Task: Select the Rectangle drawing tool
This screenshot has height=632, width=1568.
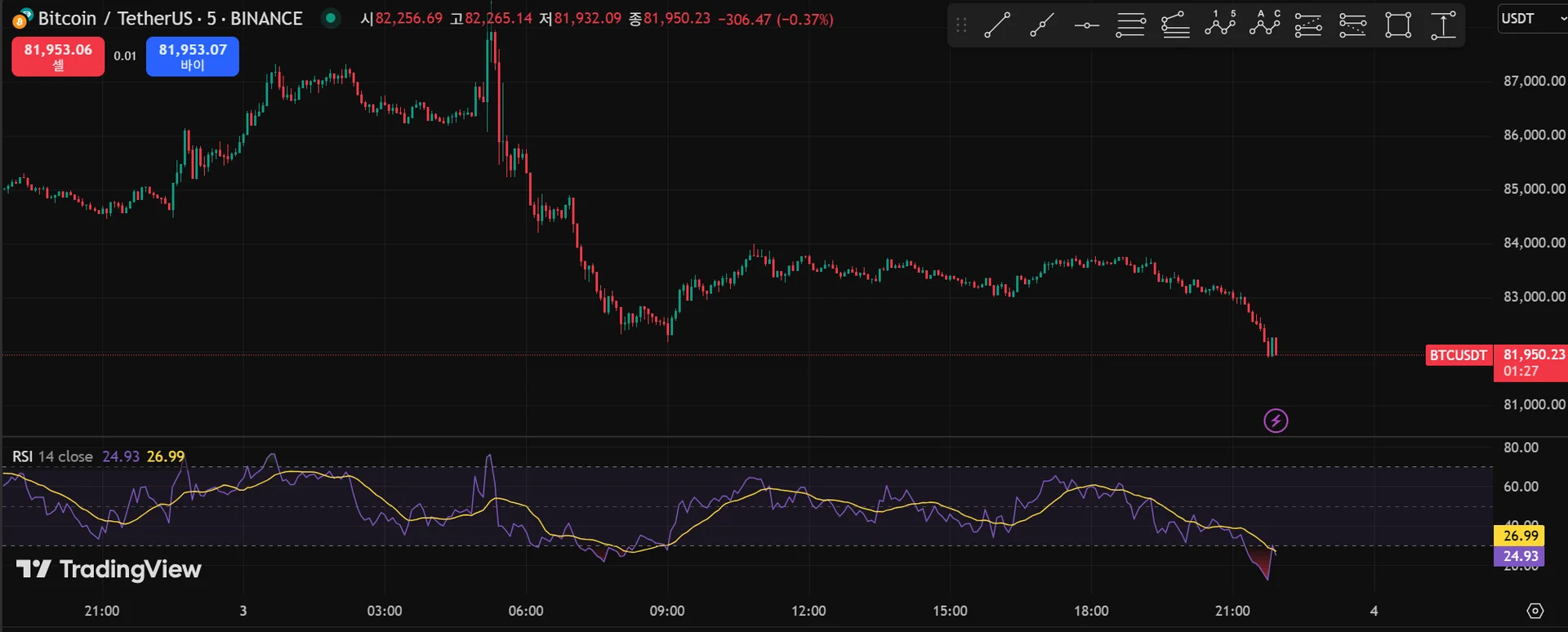Action: (x=1398, y=25)
